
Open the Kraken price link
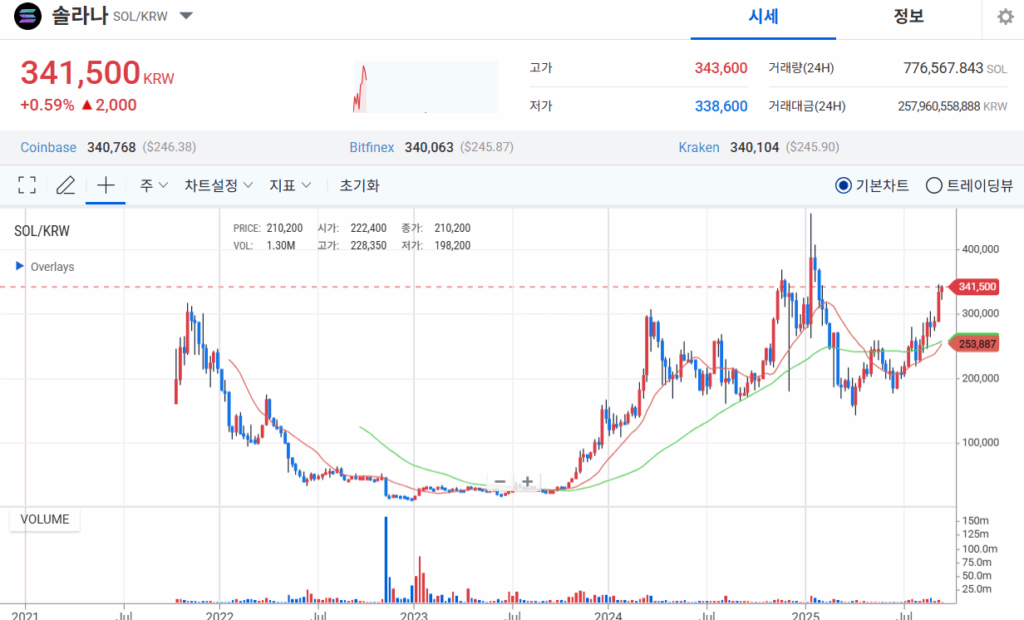pyautogui.click(x=699, y=148)
